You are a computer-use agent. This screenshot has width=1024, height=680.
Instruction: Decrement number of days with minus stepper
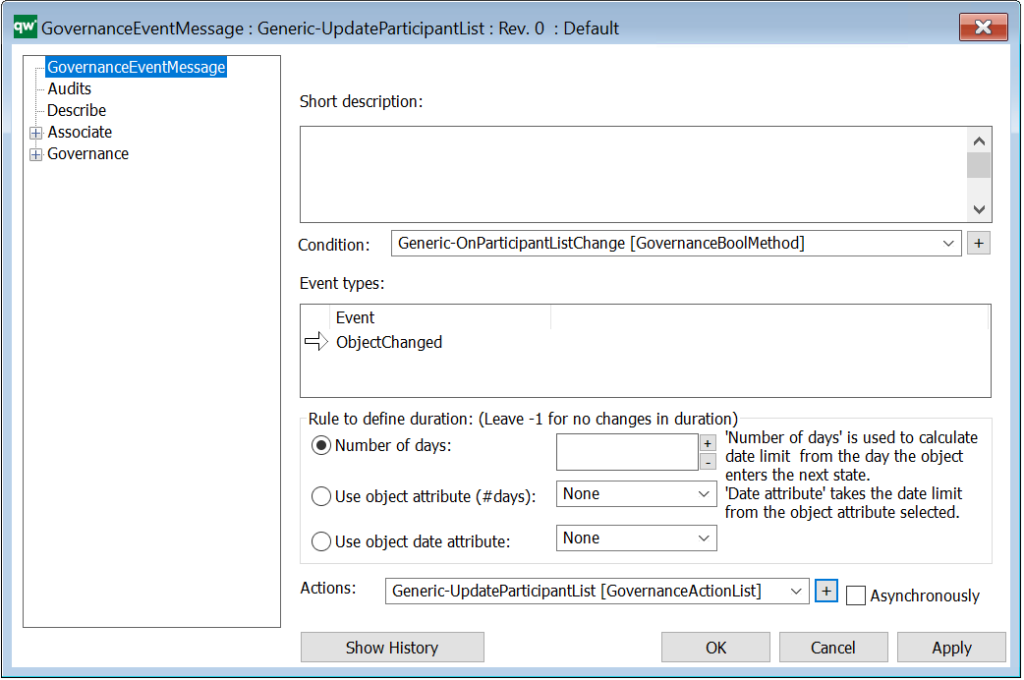707,461
